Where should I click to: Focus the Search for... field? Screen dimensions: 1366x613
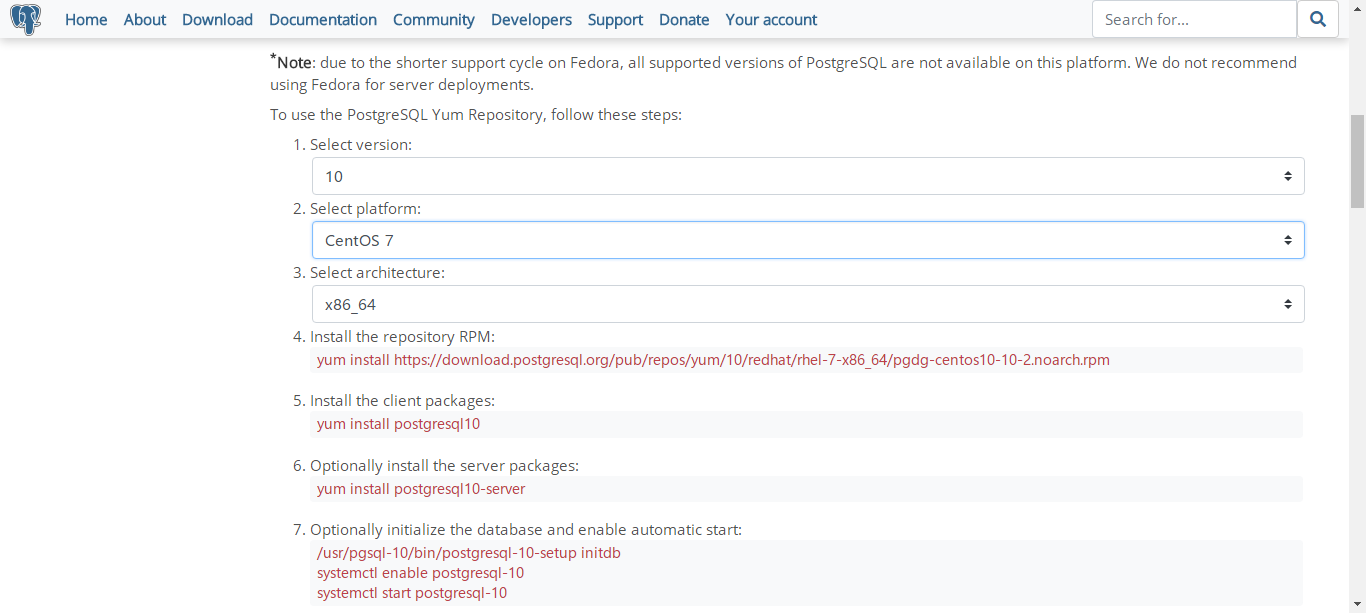pos(1194,19)
